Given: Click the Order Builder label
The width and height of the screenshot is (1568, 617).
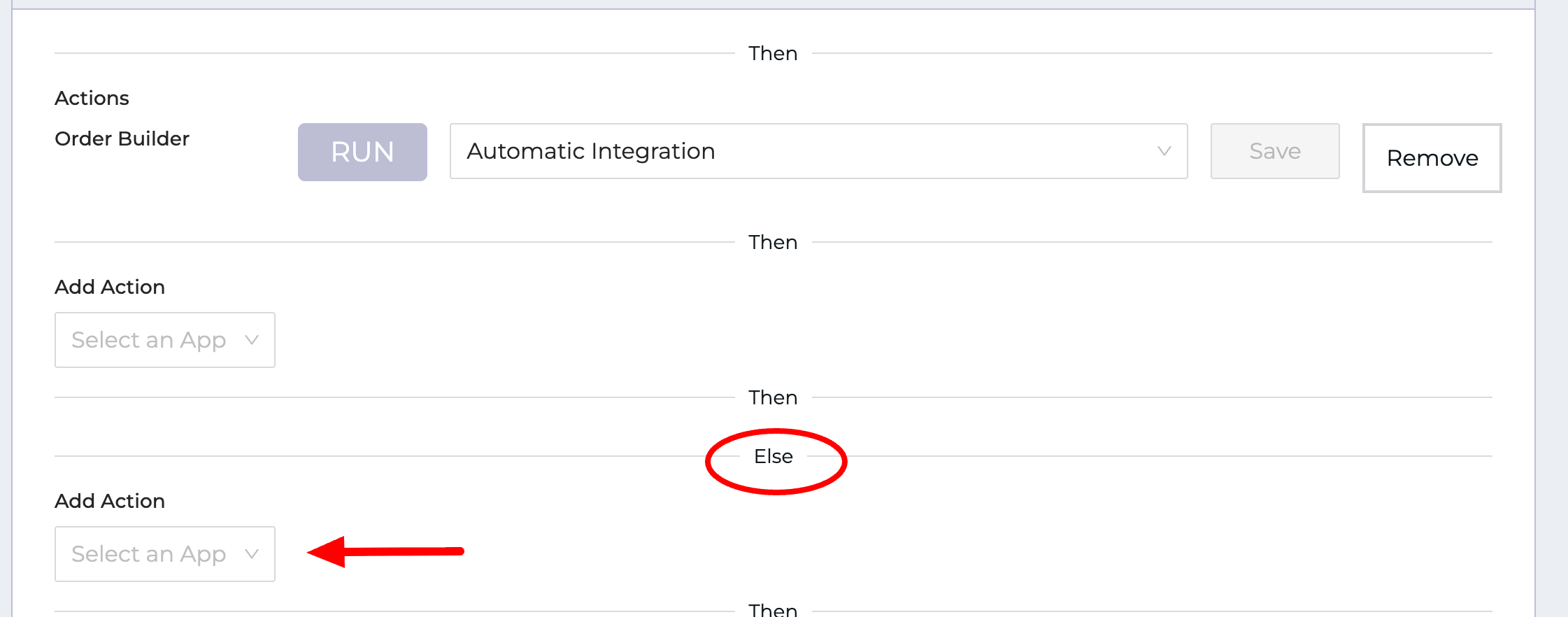Looking at the screenshot, I should pos(122,139).
